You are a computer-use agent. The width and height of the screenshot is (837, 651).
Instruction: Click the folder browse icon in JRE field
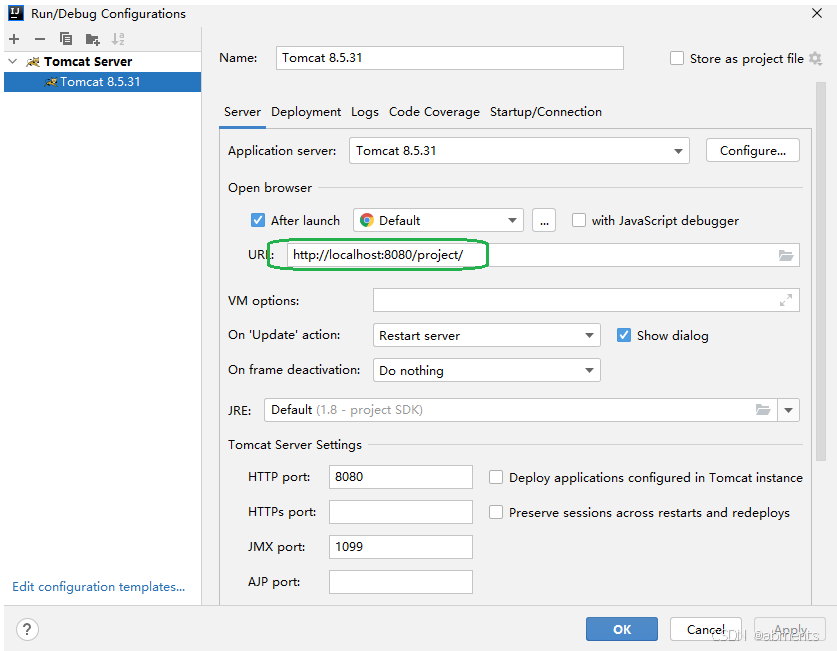763,410
